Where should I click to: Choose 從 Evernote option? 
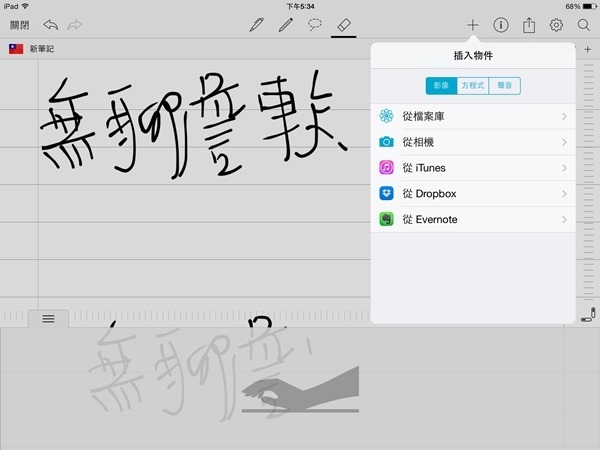[473, 220]
